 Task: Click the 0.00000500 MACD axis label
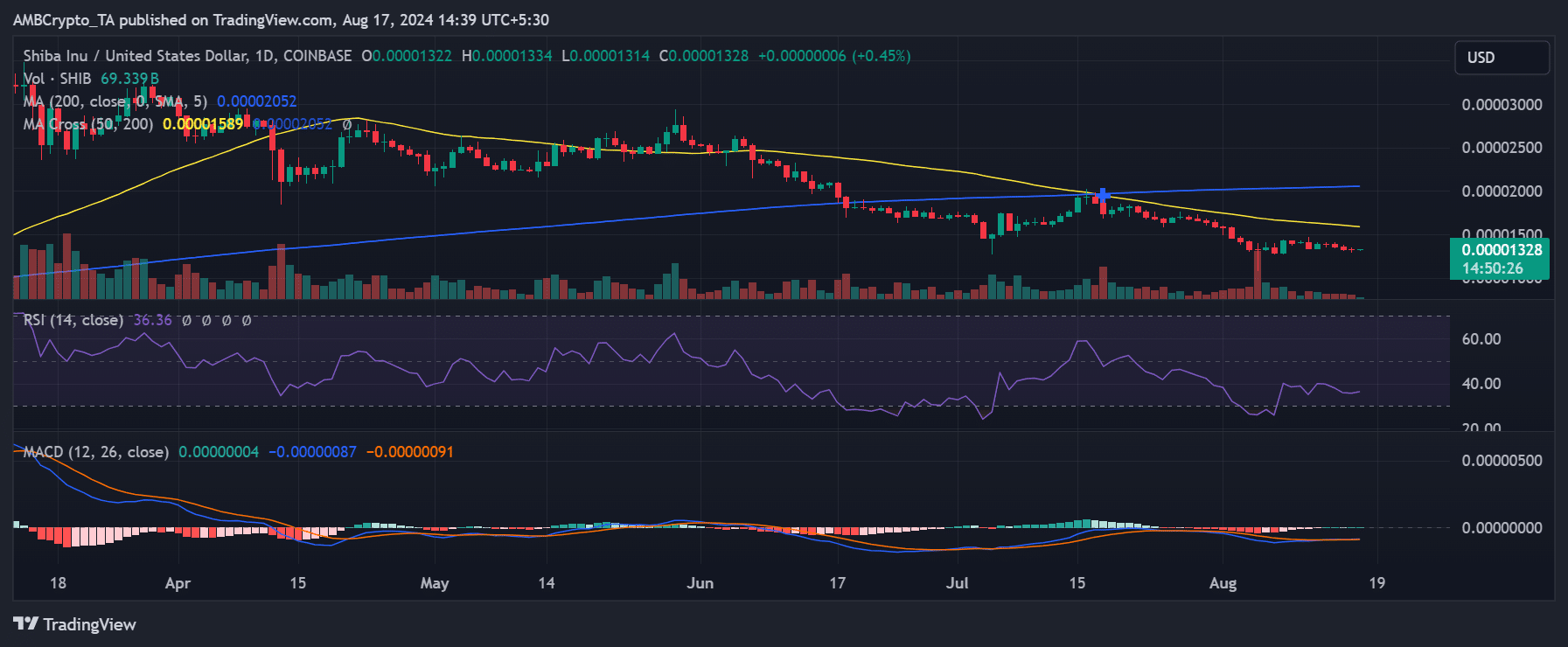[1502, 461]
